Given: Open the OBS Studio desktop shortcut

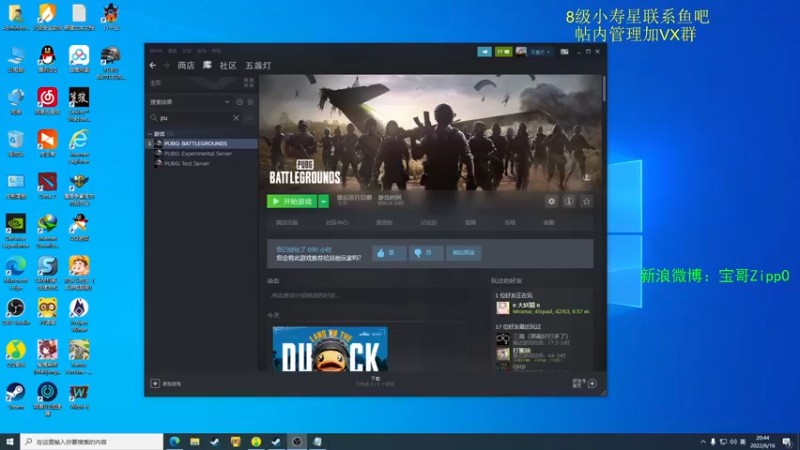Looking at the screenshot, I should click(x=15, y=312).
